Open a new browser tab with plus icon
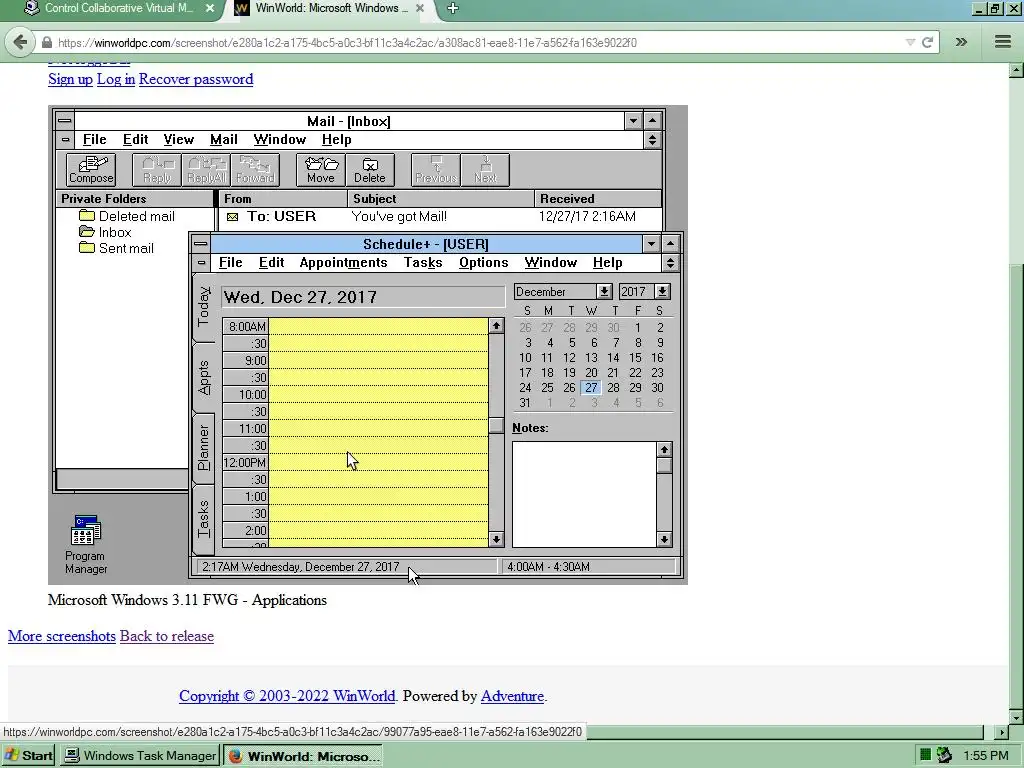The height and width of the screenshot is (768, 1024). (453, 8)
